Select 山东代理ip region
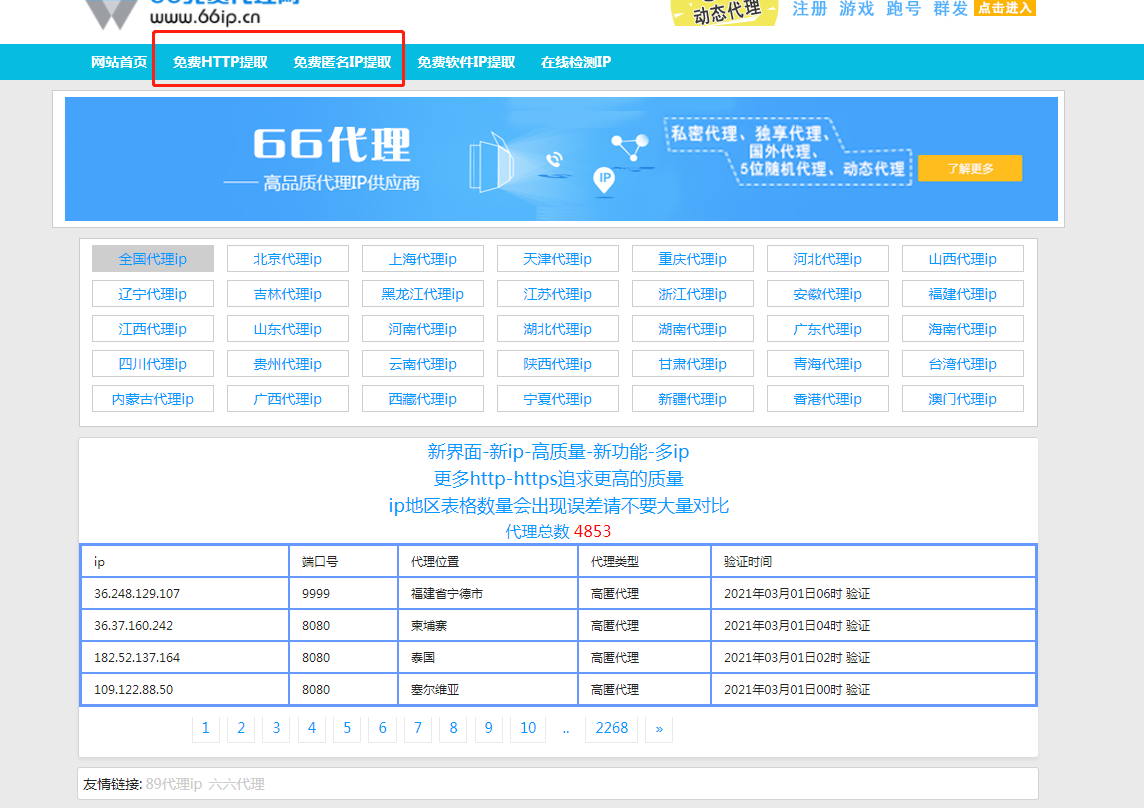Screen dimensions: 1144x808 287,328
